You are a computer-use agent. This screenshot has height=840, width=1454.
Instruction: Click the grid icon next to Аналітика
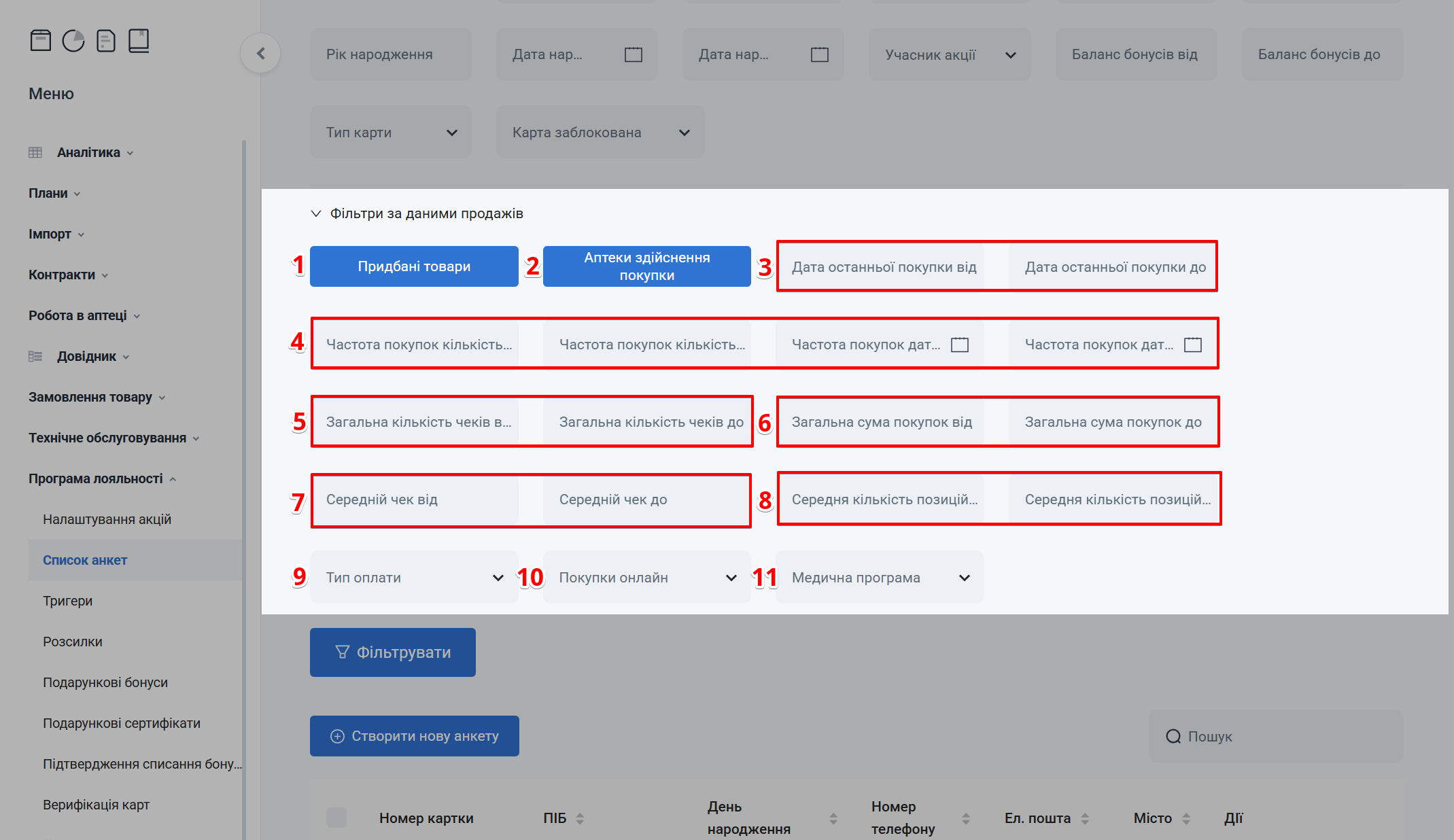click(x=35, y=152)
